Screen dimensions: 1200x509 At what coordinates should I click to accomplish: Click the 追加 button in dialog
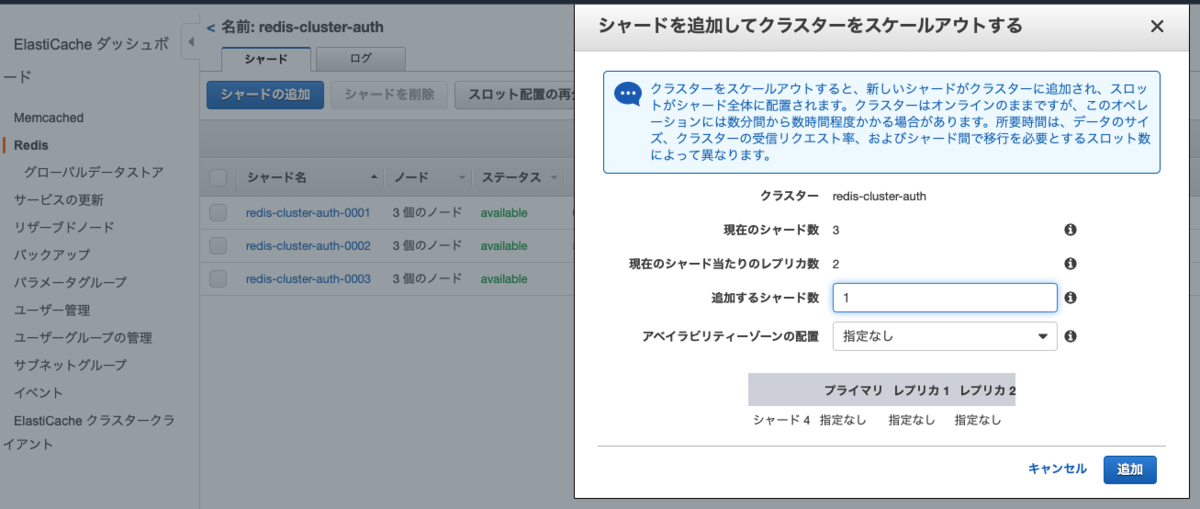[1130, 469]
